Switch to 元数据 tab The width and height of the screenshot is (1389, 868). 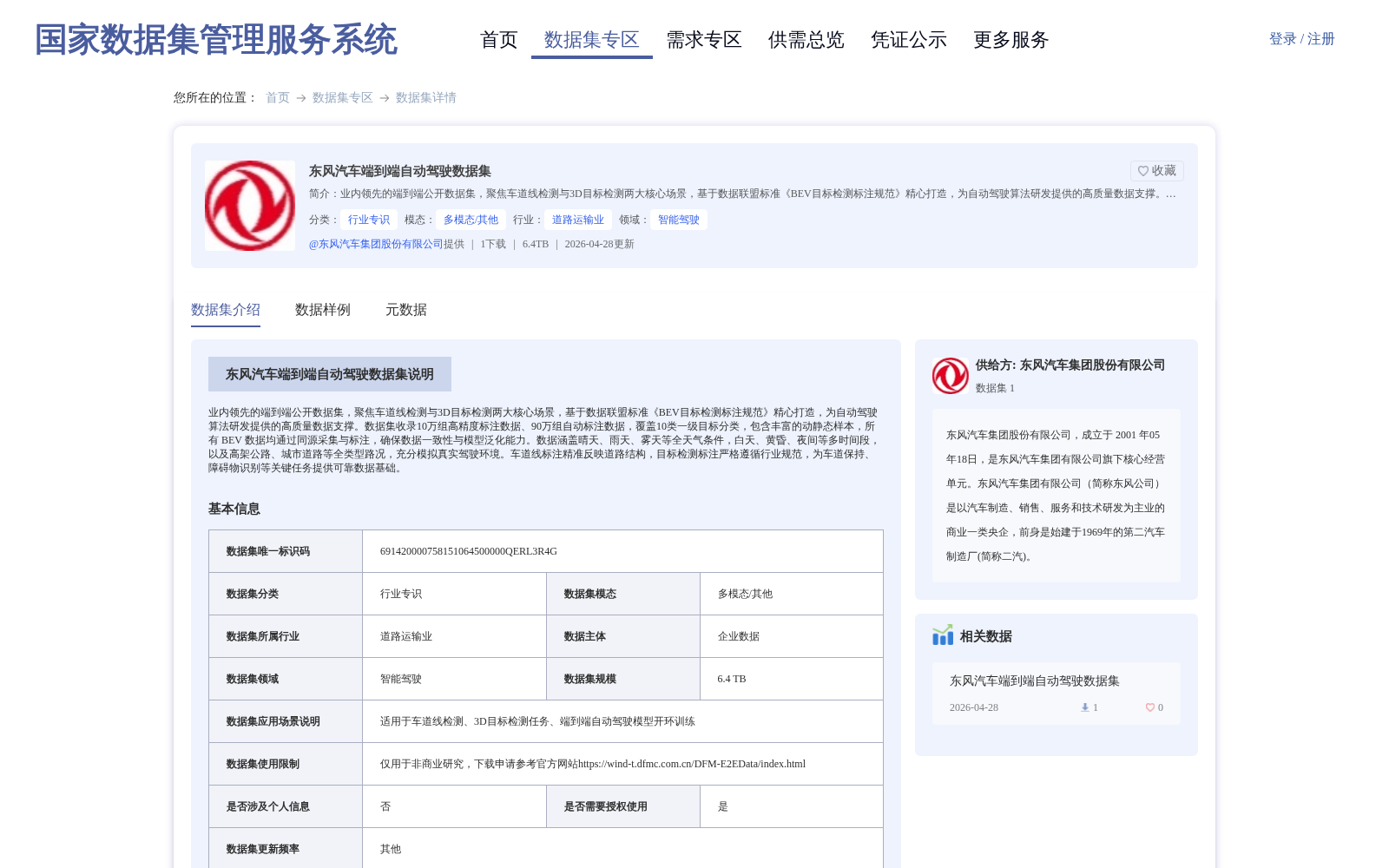(x=406, y=310)
